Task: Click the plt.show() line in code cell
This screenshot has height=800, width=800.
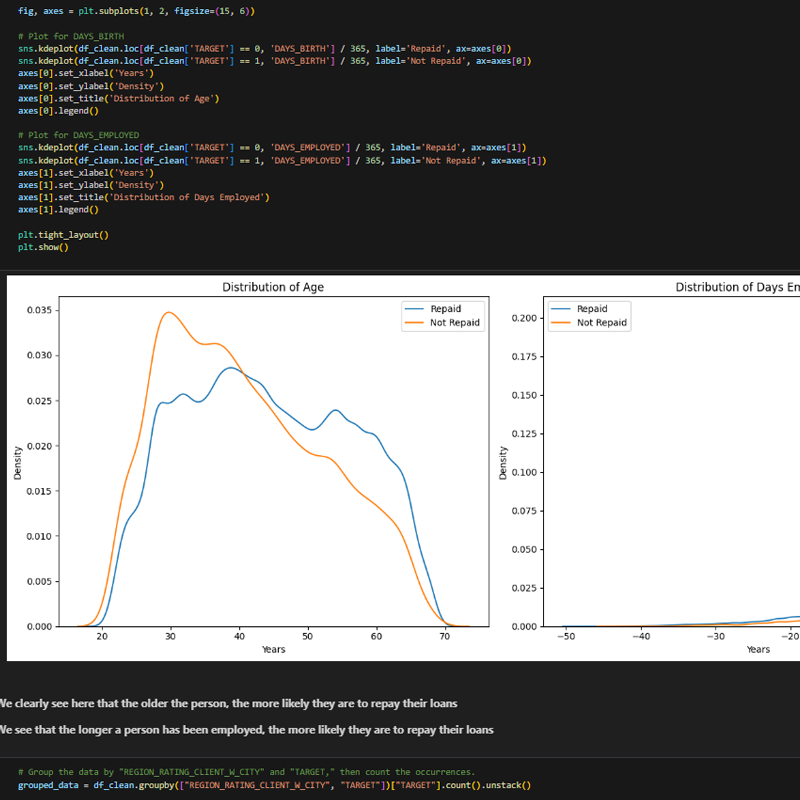Action: point(43,247)
